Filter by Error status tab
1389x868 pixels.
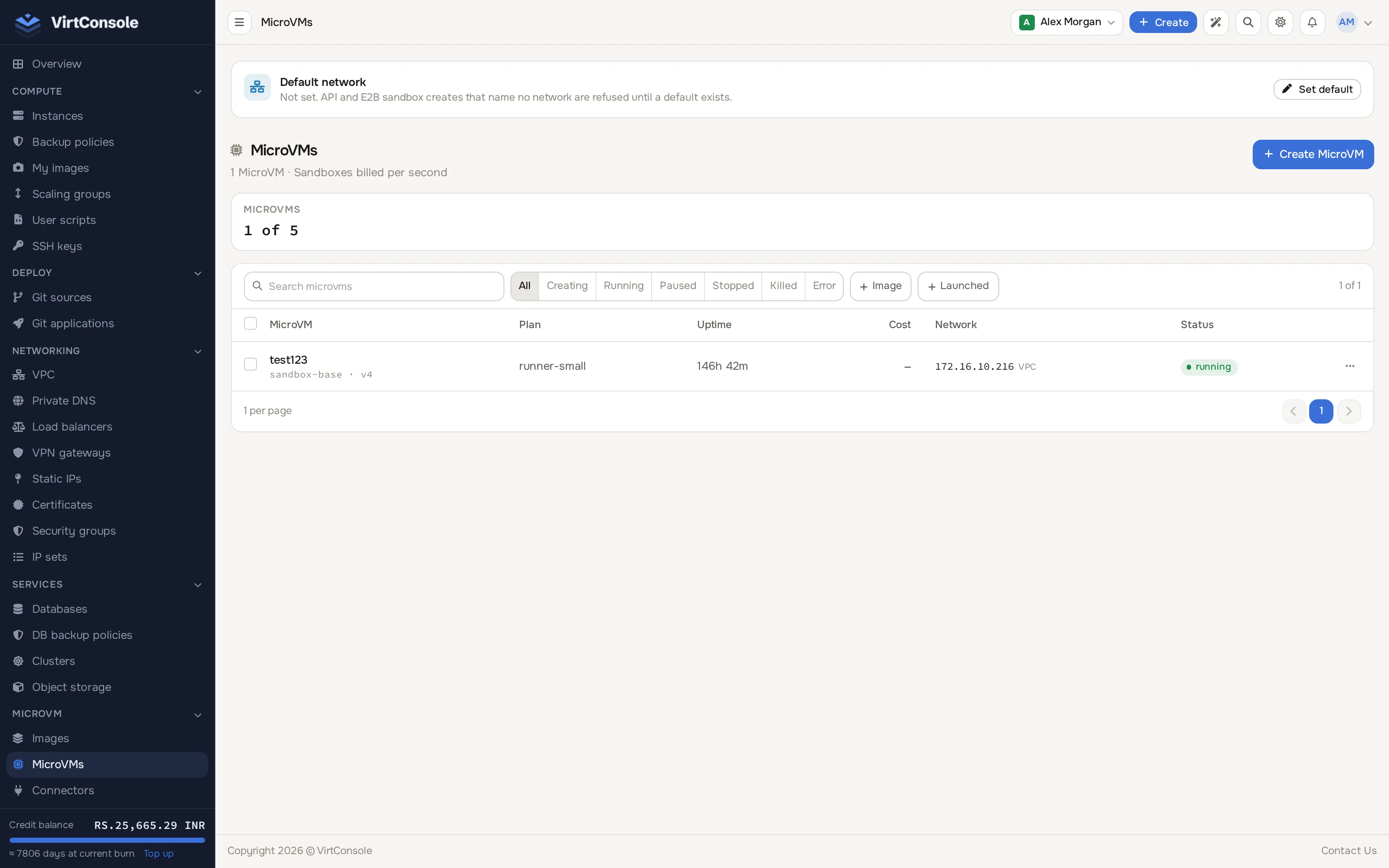pos(824,286)
